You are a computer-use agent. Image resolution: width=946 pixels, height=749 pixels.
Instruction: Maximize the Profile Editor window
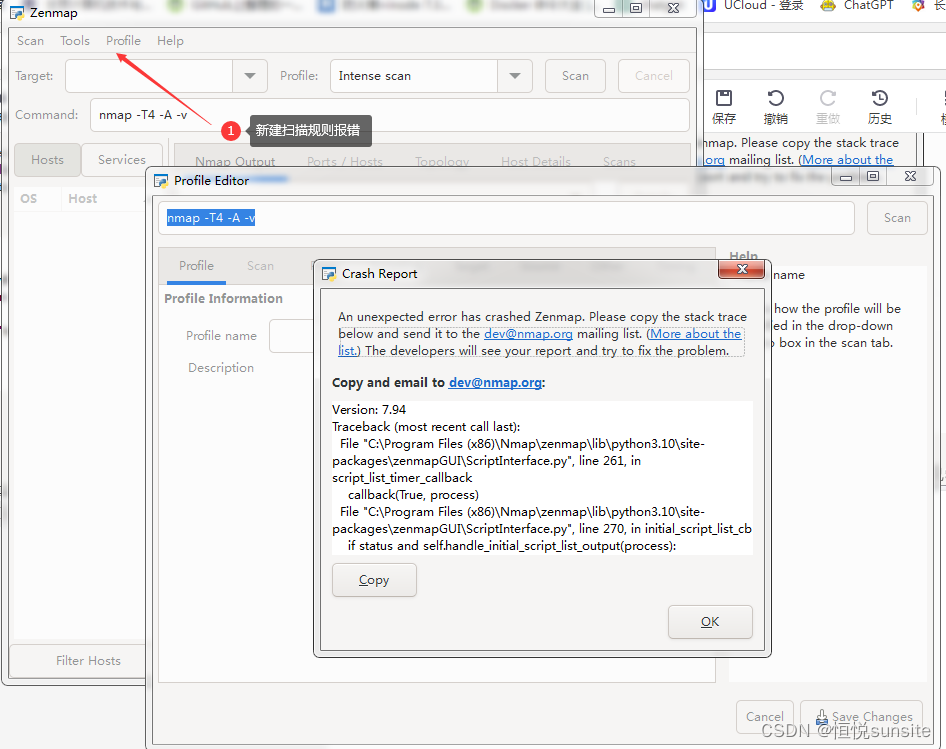click(x=872, y=176)
